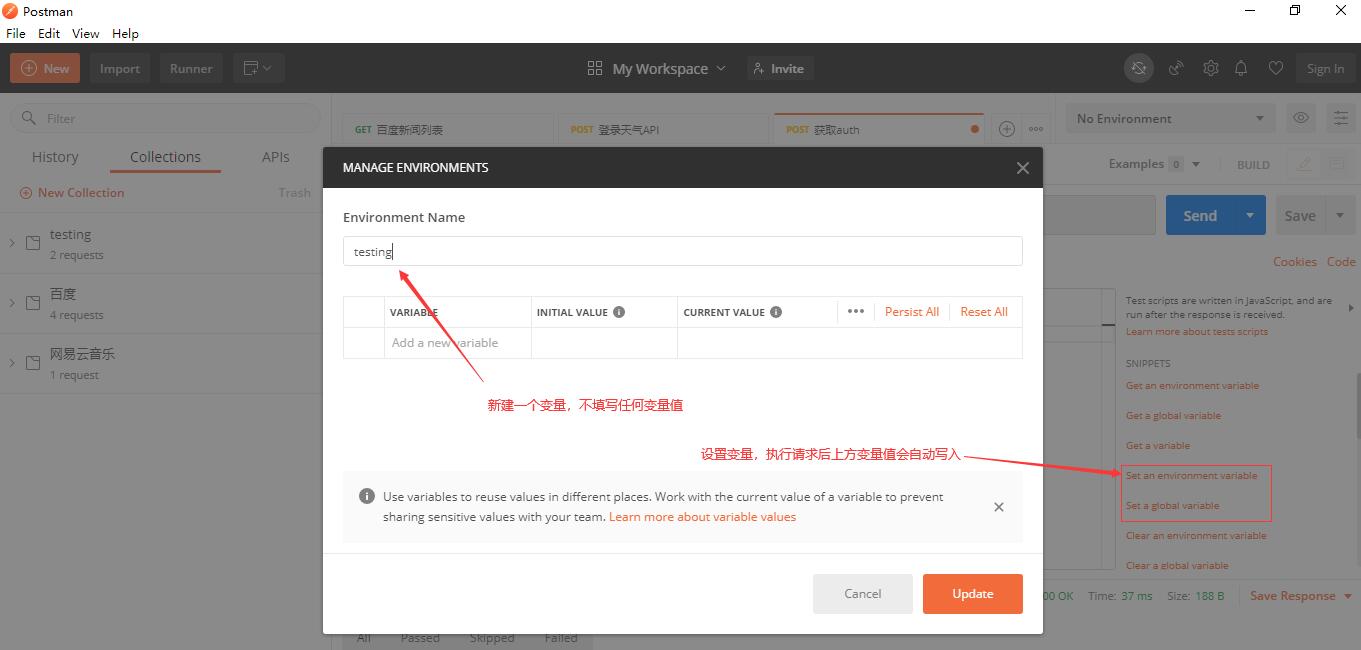Click the Cancel button
Image resolution: width=1361 pixels, height=650 pixels.
point(862,594)
